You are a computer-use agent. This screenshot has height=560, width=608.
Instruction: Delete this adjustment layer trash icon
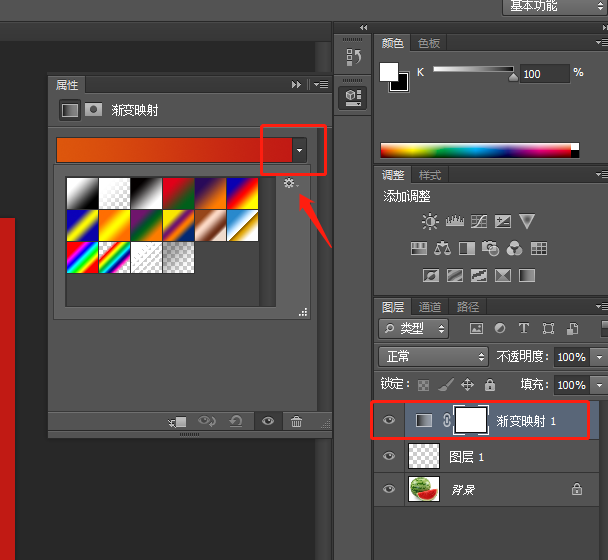(x=296, y=421)
